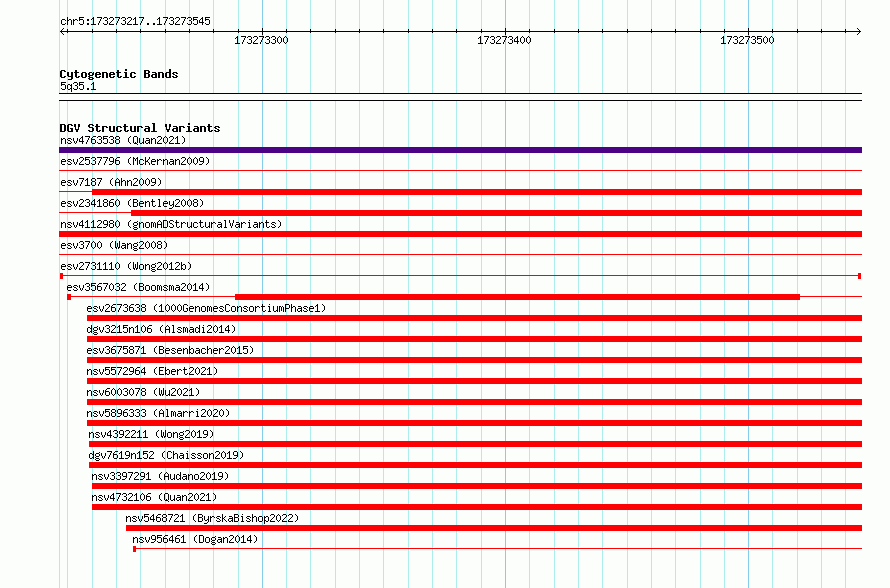
Task: Open the esv3700 (Wang2008) entry
Action: coord(114,245)
